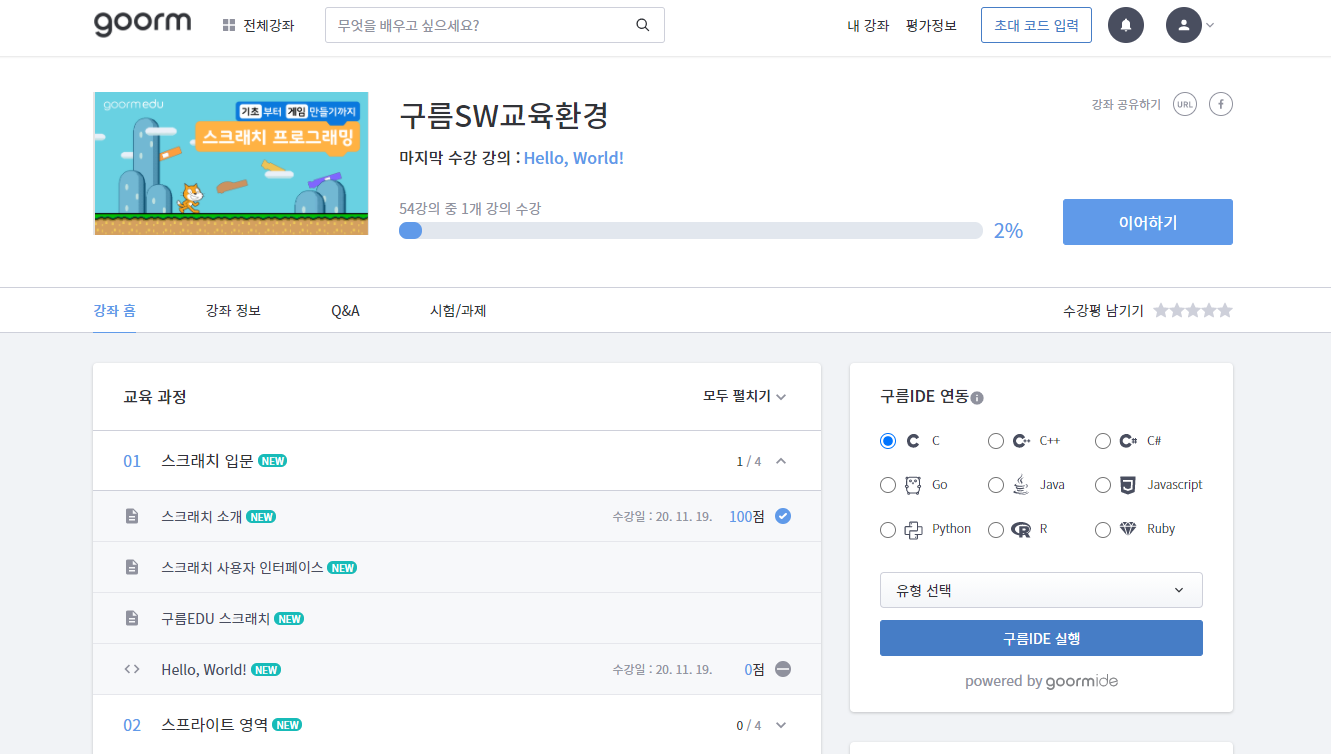Screen dimensions: 1331x754
Task: Open the 유형 선택 dropdown
Action: coord(1041,590)
